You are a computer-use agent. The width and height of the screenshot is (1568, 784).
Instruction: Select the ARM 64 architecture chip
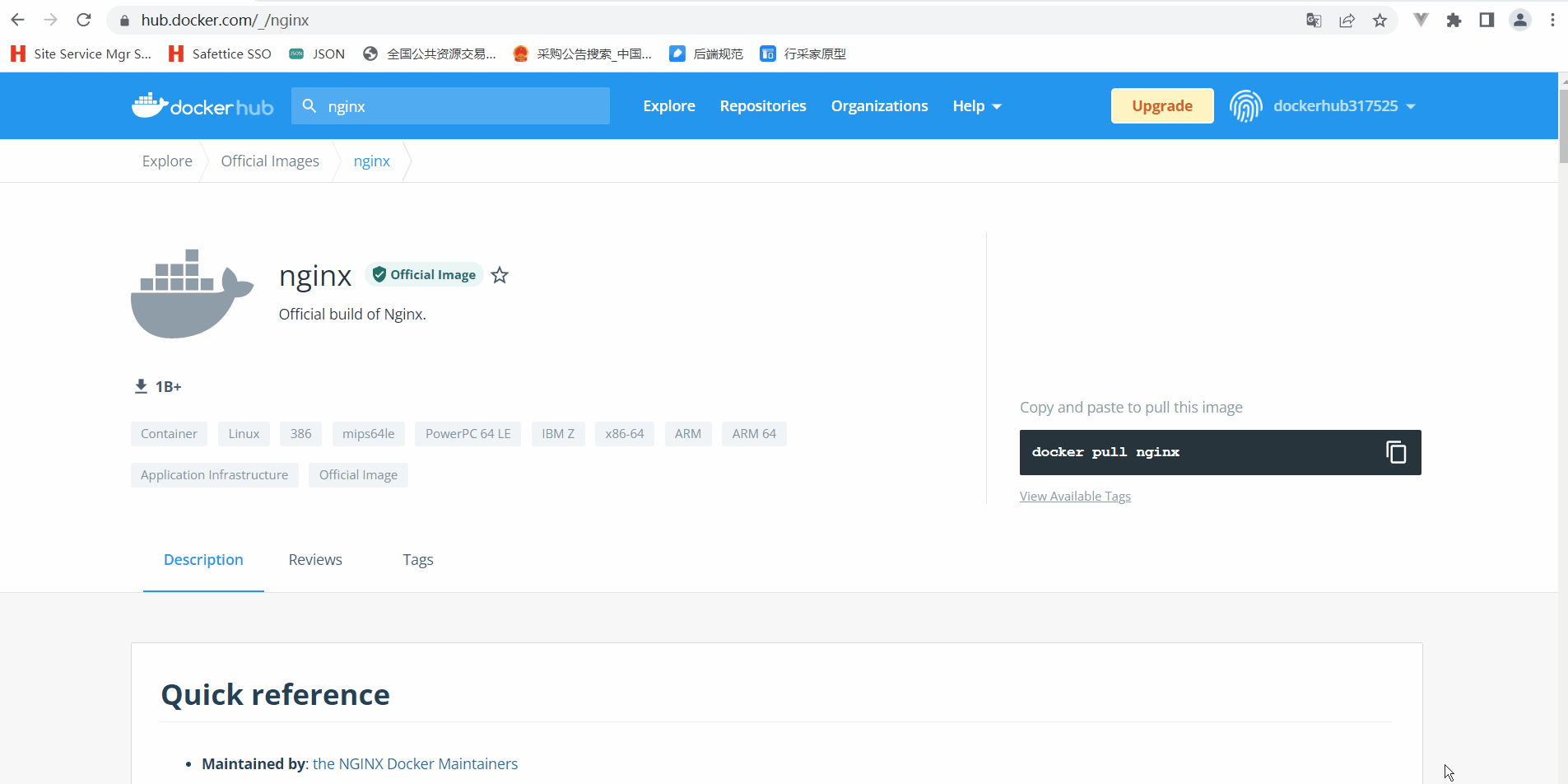click(x=754, y=434)
